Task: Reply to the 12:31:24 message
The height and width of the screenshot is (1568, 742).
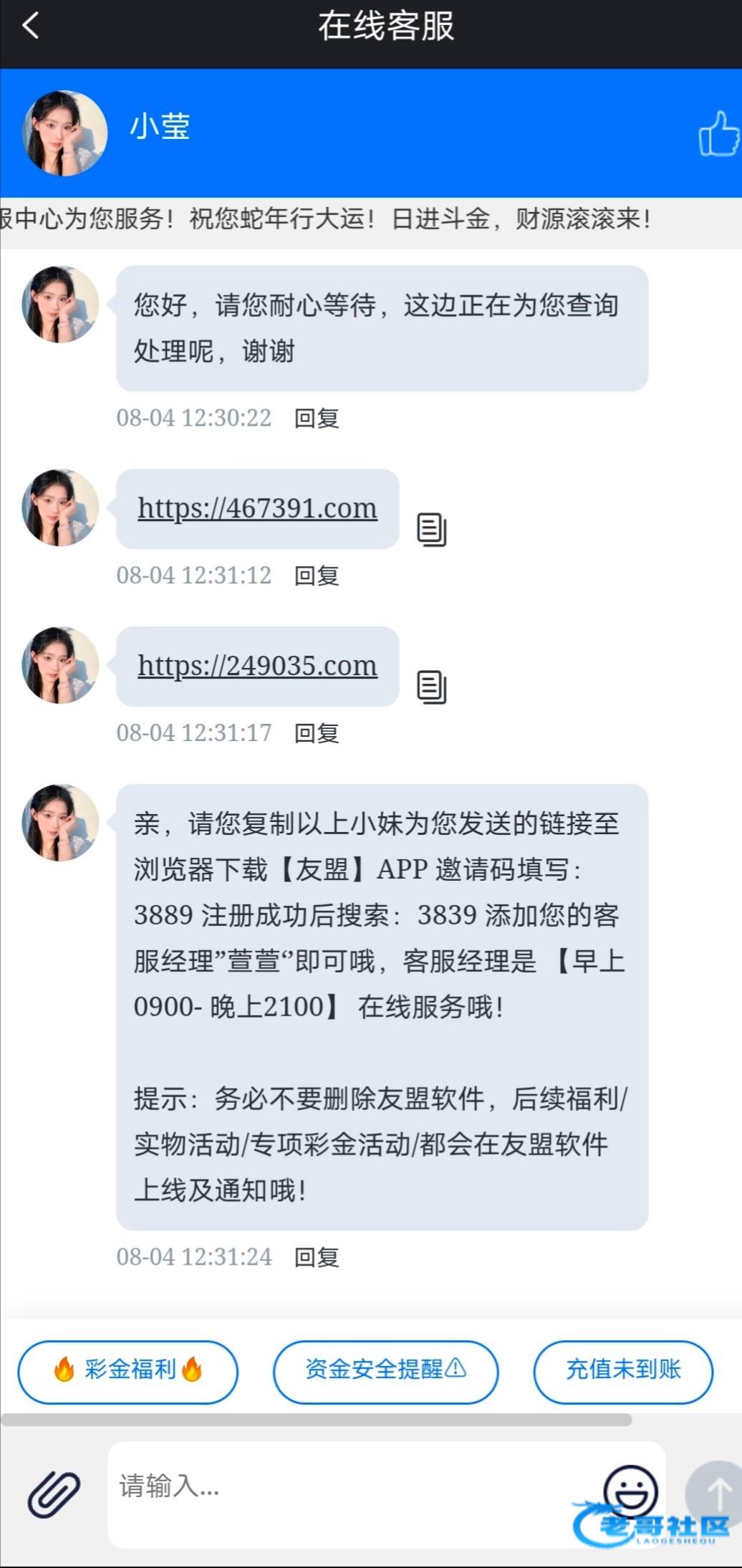Action: click(317, 1257)
